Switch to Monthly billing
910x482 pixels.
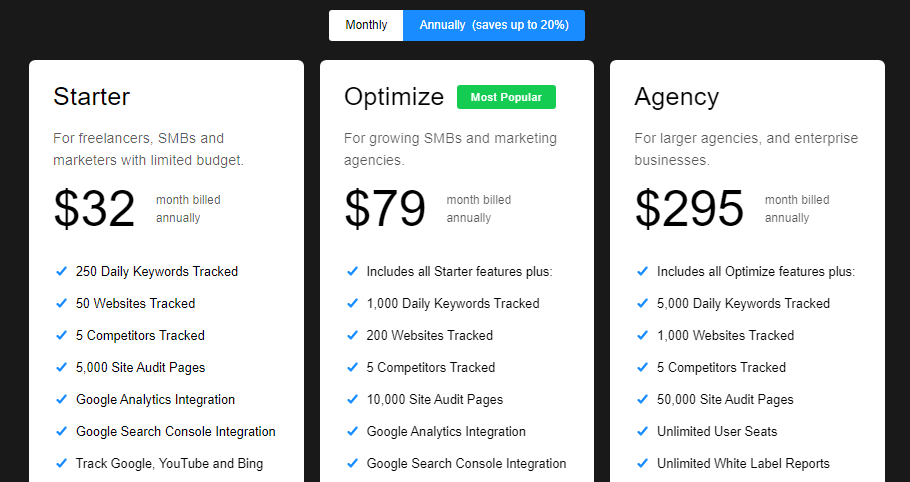pyautogui.click(x=366, y=26)
